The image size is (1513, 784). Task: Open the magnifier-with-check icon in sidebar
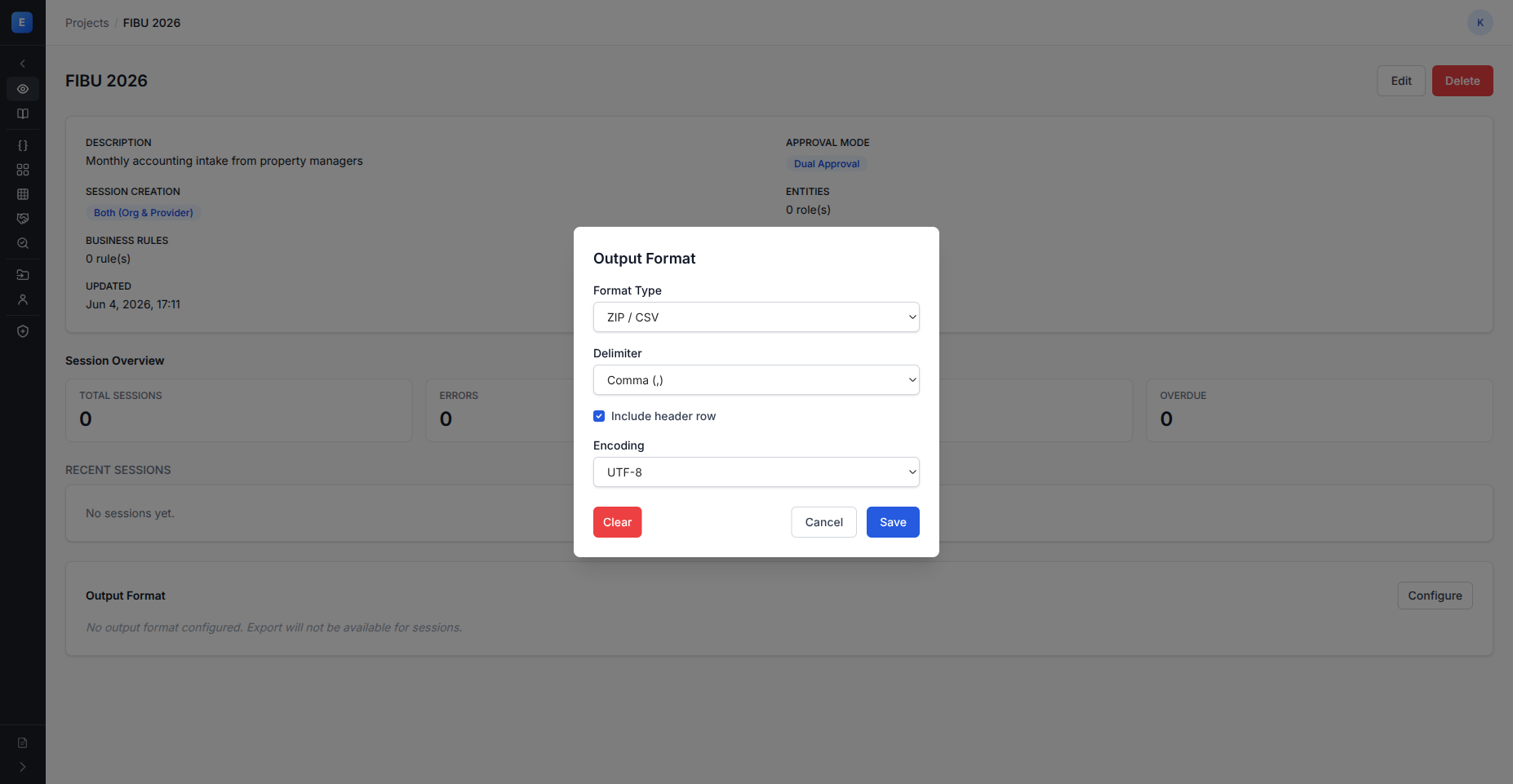pyautogui.click(x=23, y=243)
